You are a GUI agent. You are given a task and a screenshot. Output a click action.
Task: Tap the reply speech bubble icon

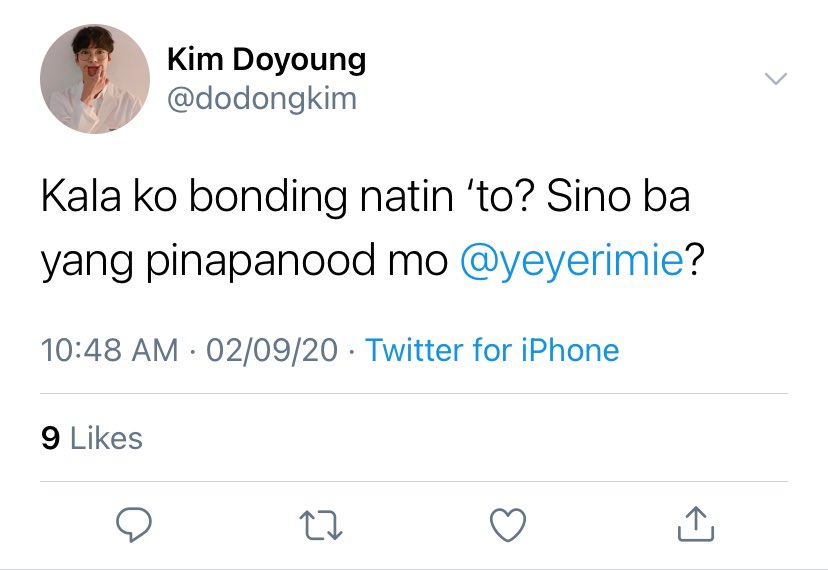coord(134,524)
